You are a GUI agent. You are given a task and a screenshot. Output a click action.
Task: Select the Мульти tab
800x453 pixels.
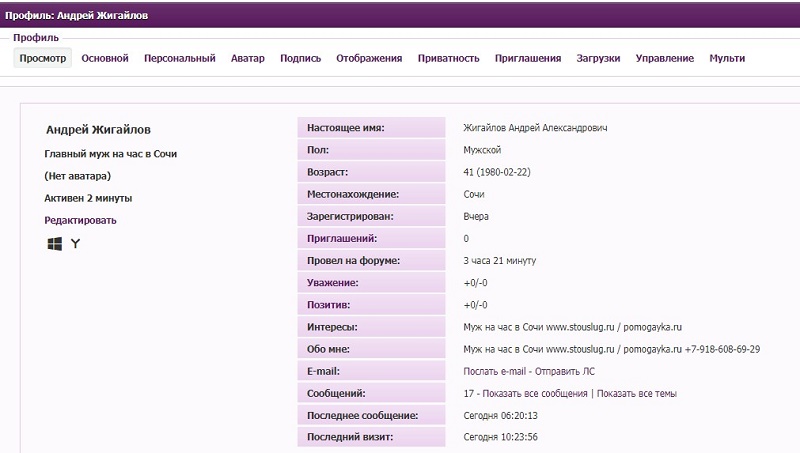click(x=727, y=58)
